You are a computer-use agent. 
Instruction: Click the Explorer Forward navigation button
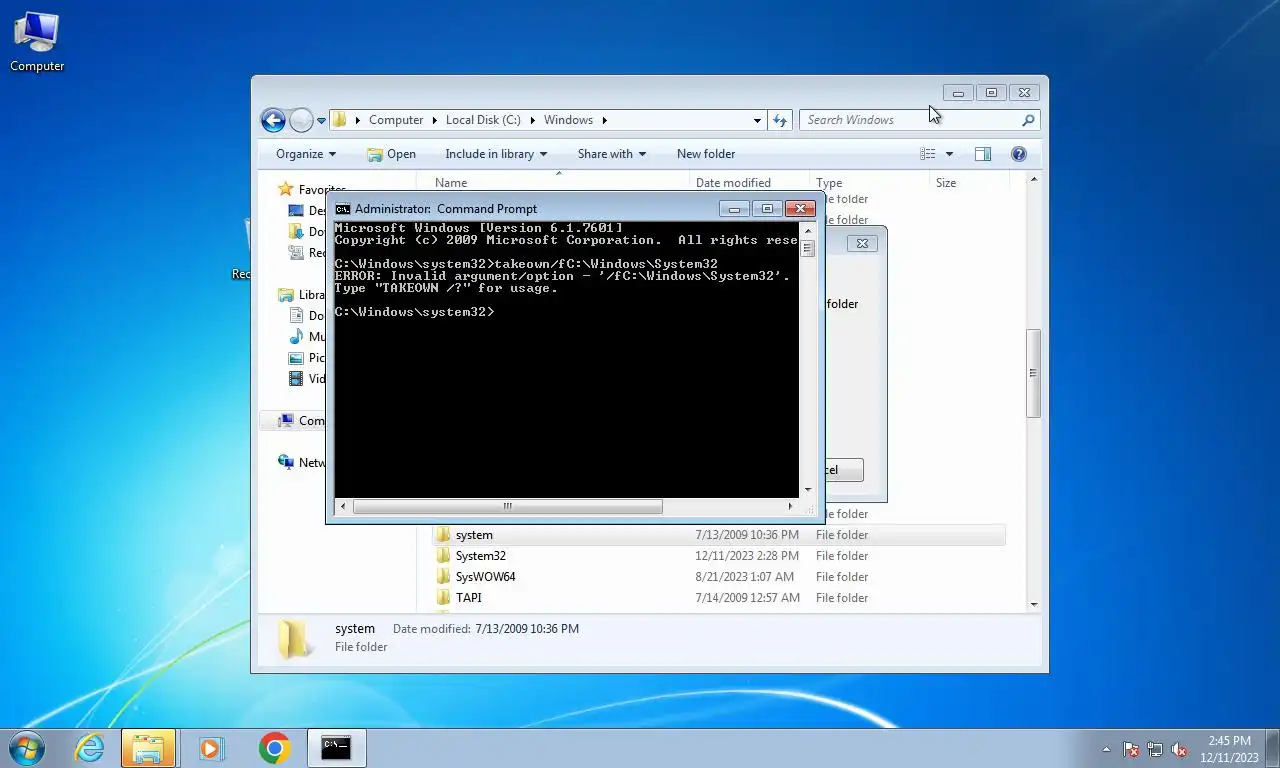[301, 120]
